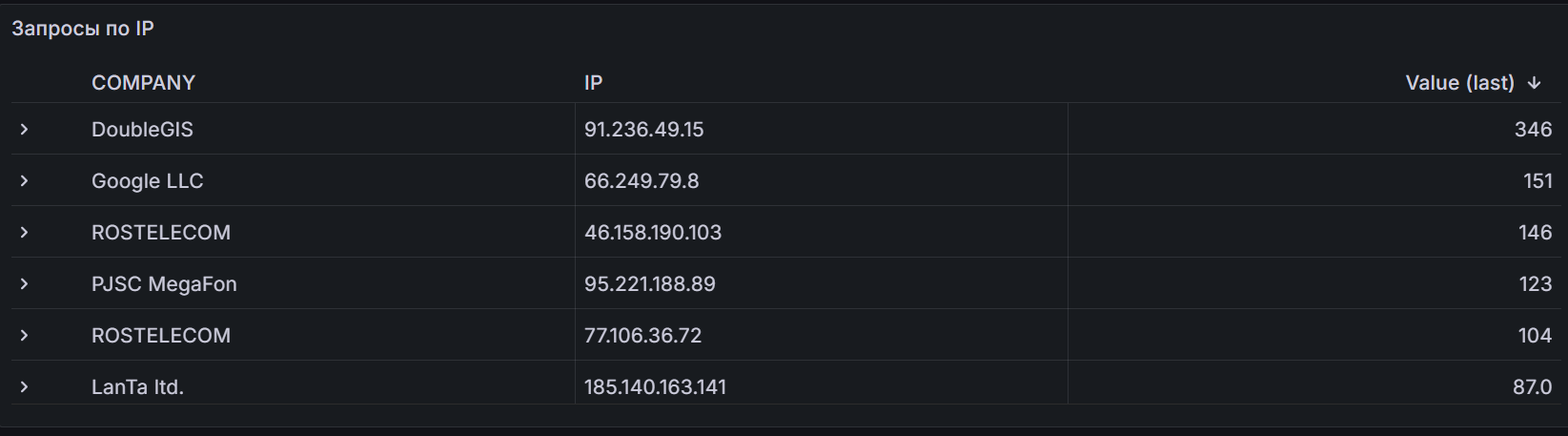Expand the DoubleGIS row
The height and width of the screenshot is (436, 1568).
(25, 129)
